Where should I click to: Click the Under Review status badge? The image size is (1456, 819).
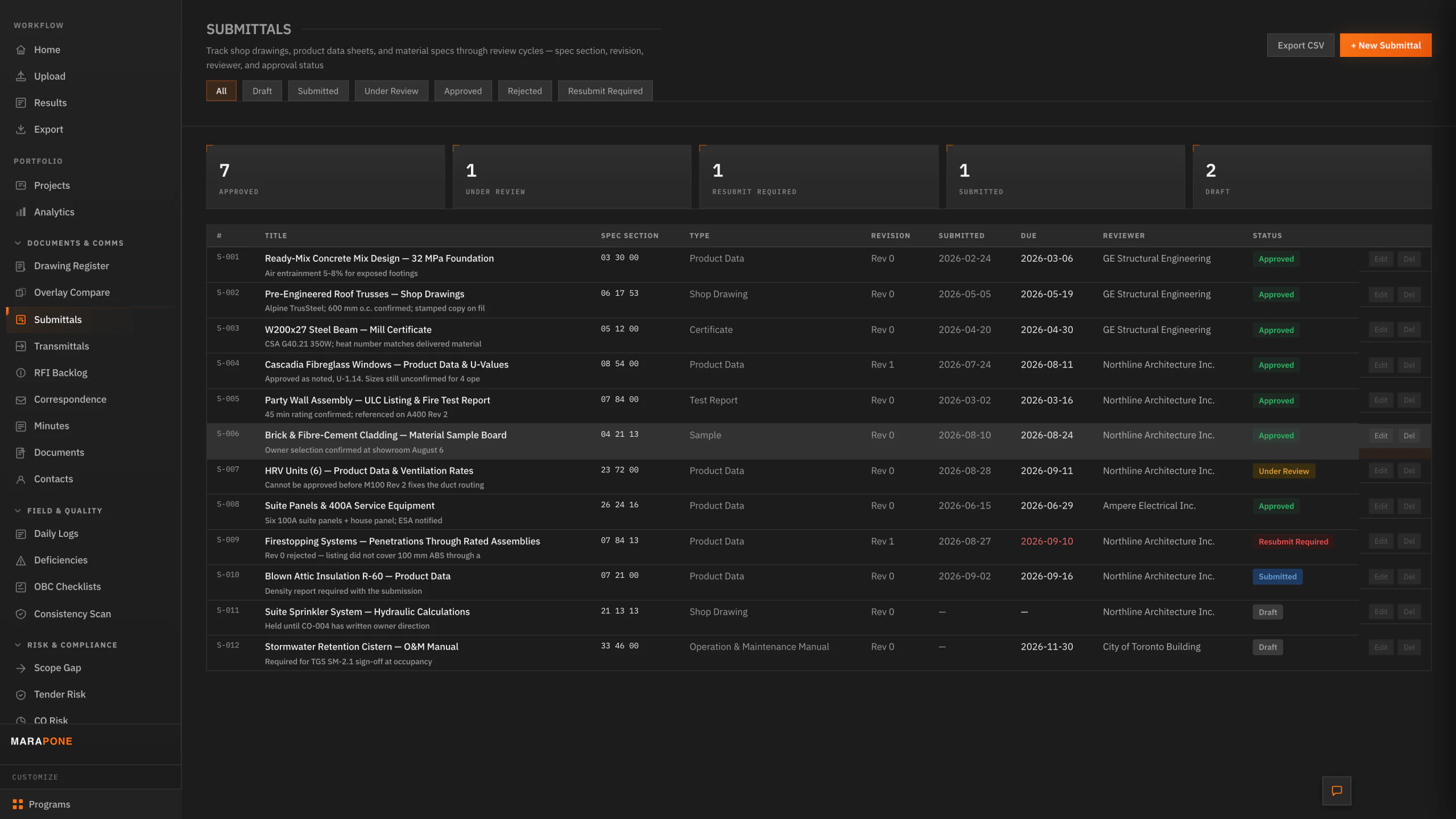[1284, 471]
